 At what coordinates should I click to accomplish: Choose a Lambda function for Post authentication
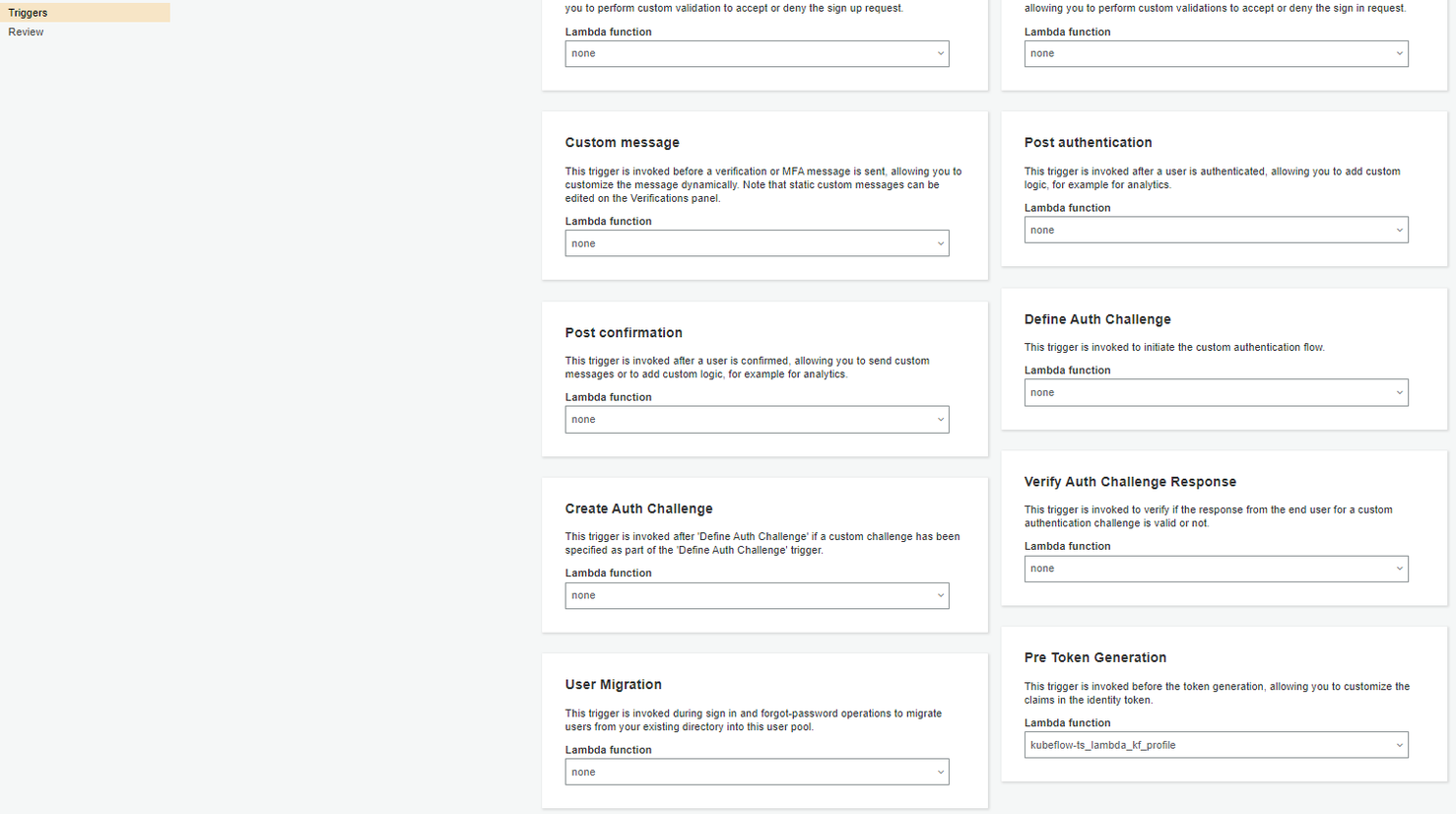pyautogui.click(x=1216, y=230)
